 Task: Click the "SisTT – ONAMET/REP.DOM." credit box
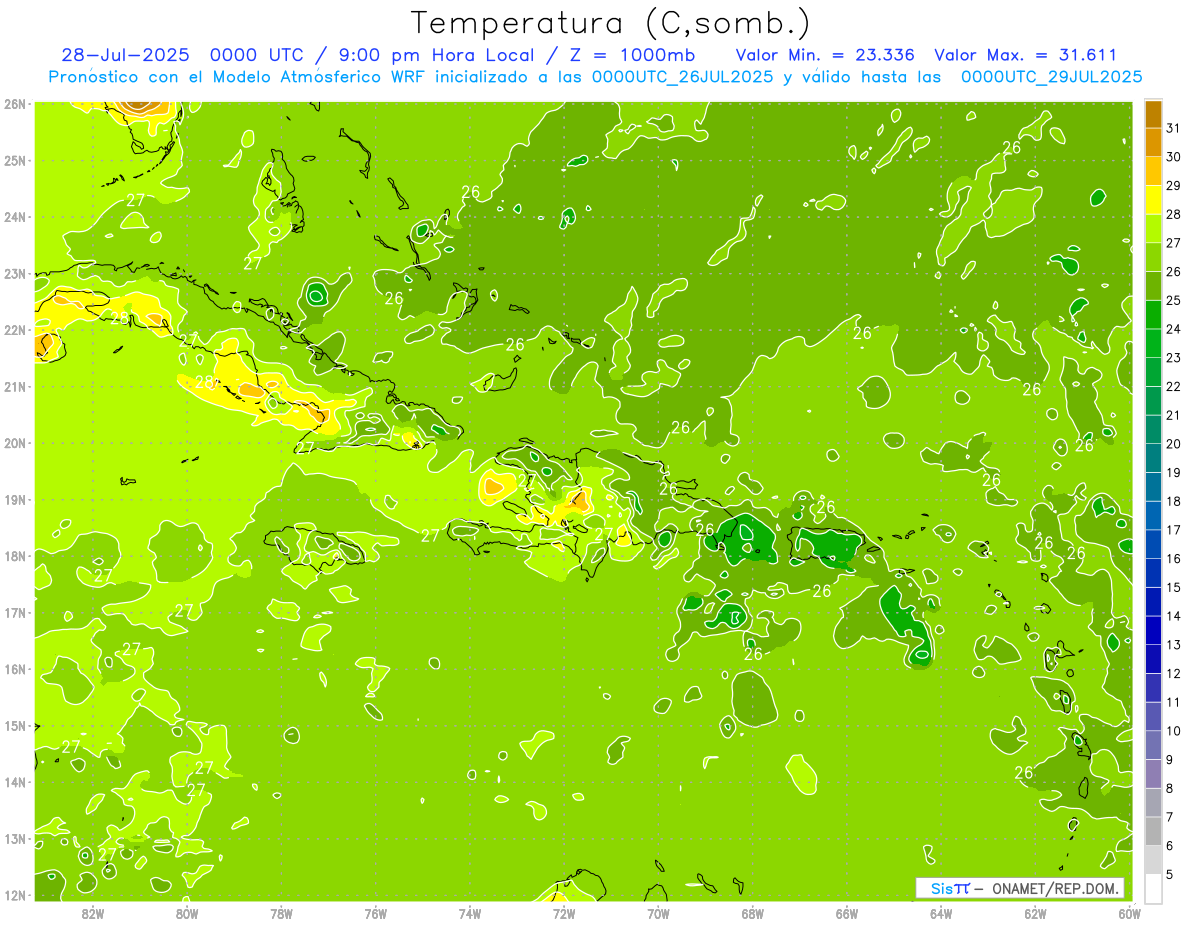click(1020, 888)
